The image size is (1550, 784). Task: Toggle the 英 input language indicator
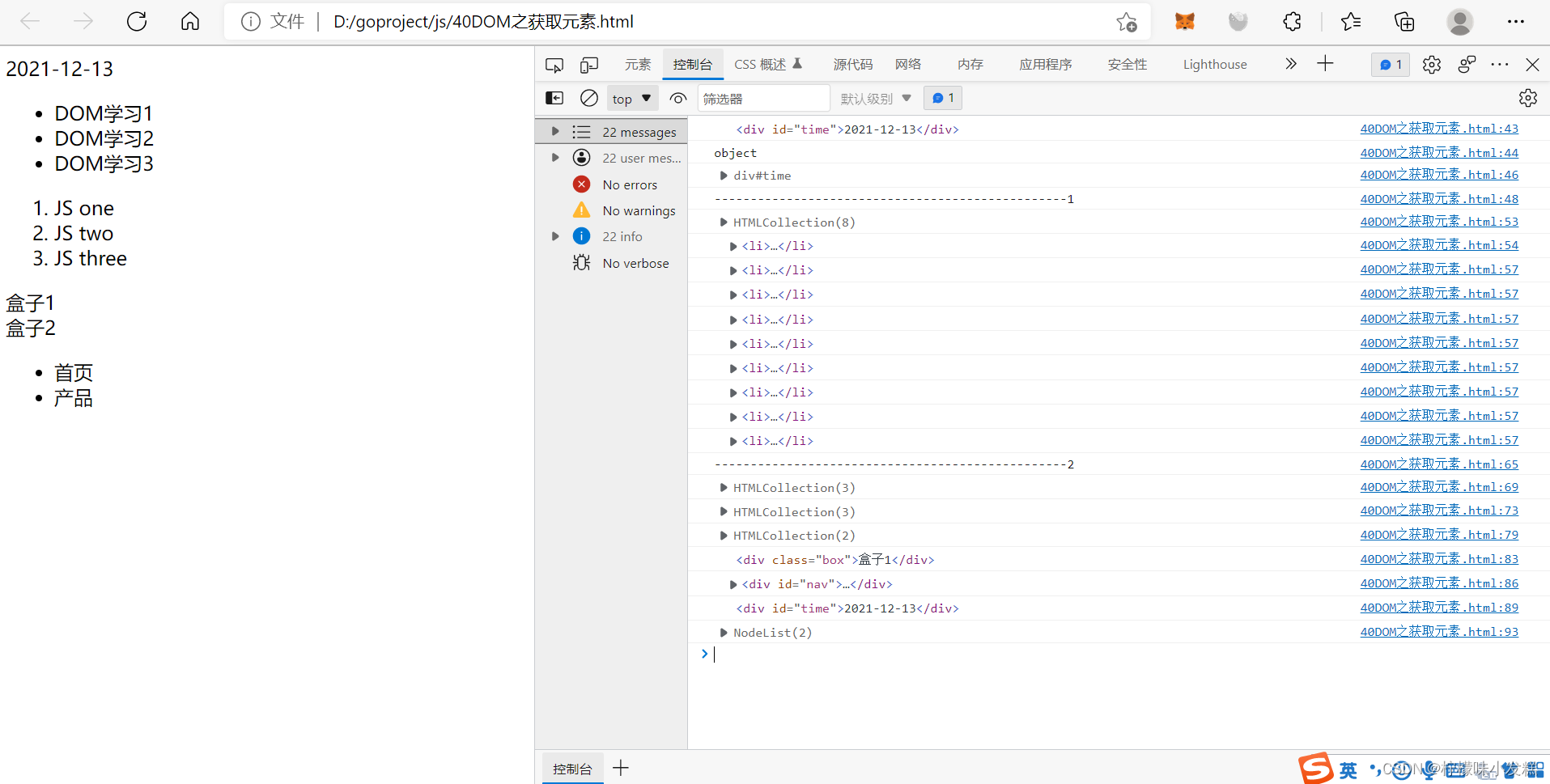click(1348, 770)
